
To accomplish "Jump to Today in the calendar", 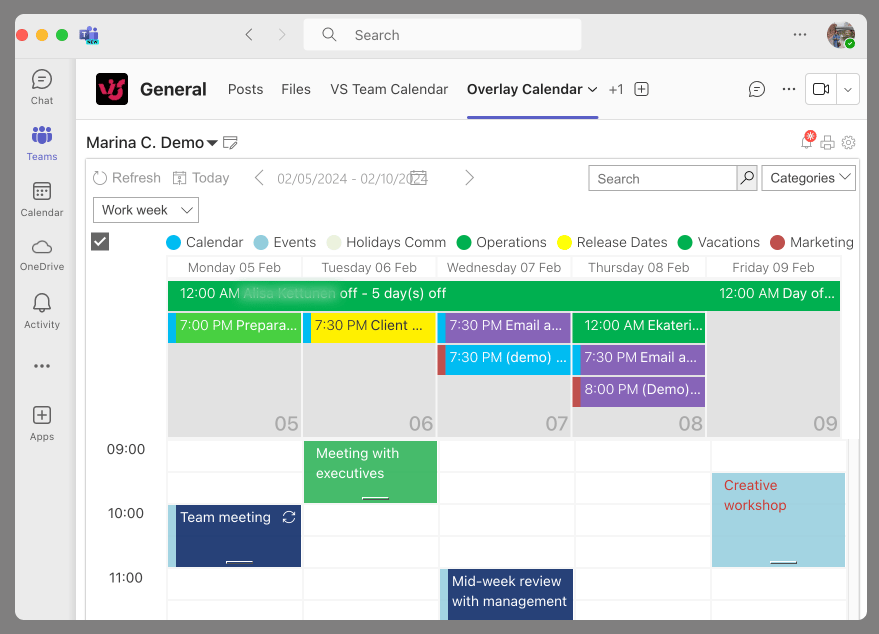I will point(201,178).
